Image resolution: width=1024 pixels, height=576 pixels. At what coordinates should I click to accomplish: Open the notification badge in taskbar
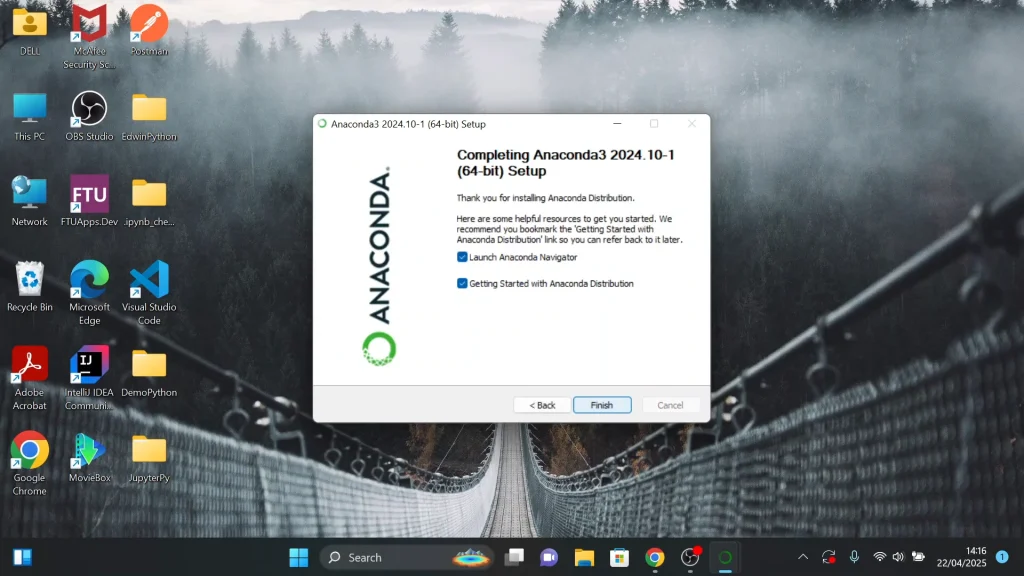click(x=1002, y=557)
